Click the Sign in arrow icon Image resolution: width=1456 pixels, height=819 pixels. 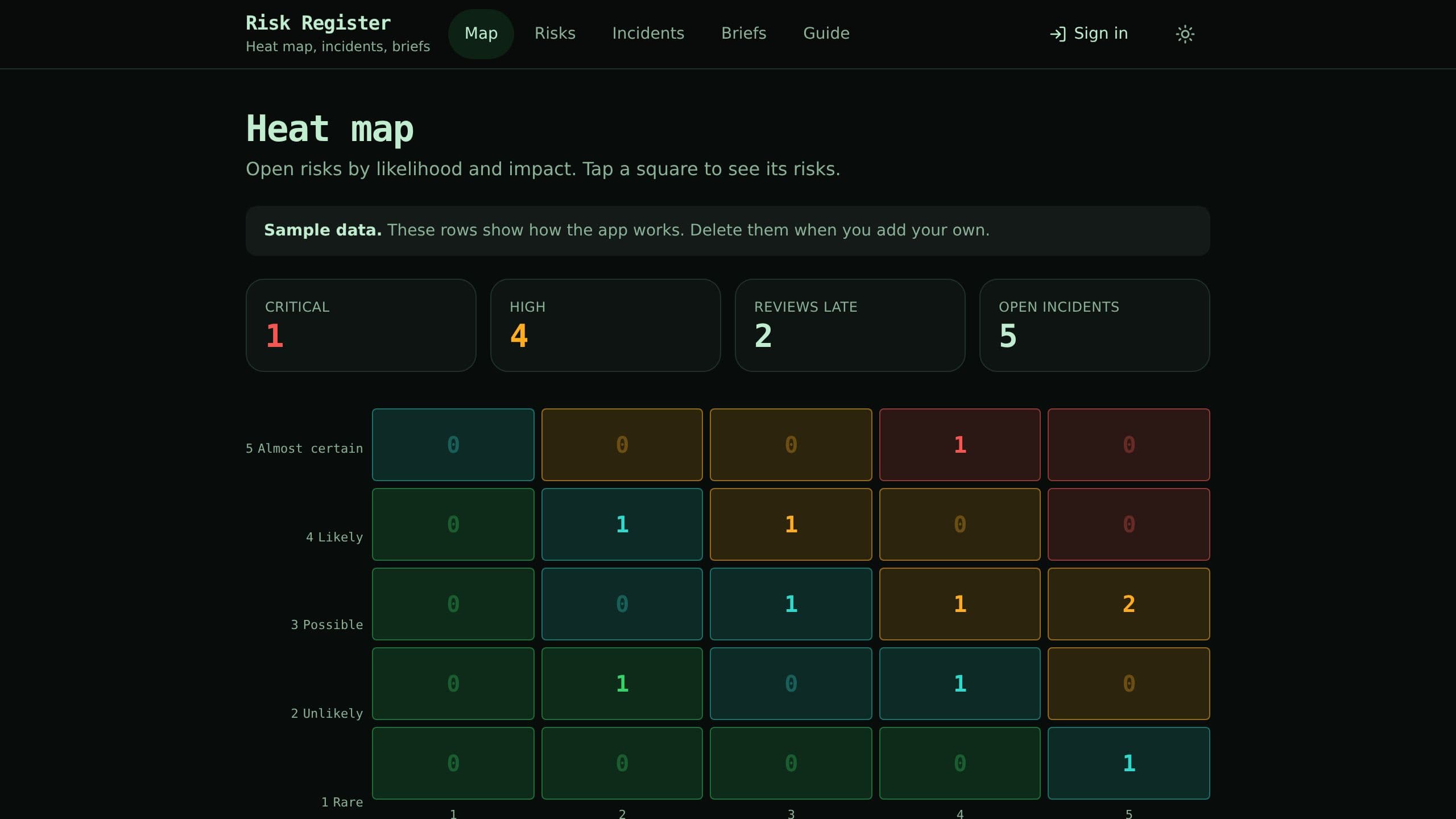(x=1057, y=34)
